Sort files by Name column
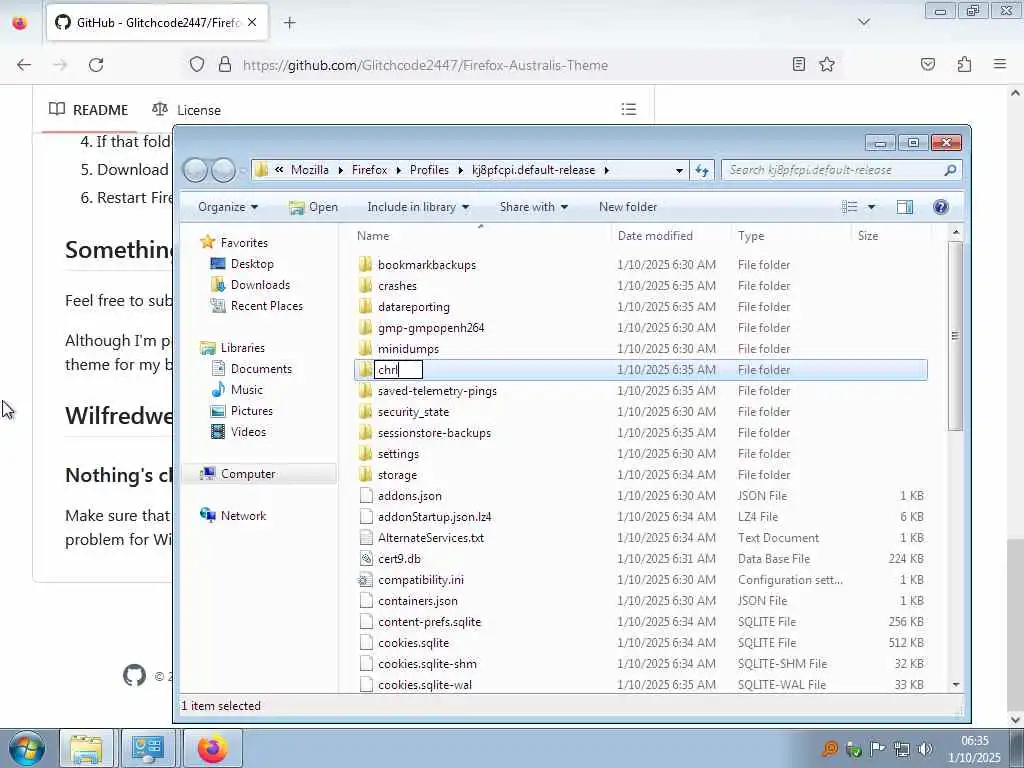This screenshot has height=768, width=1024. [373, 236]
